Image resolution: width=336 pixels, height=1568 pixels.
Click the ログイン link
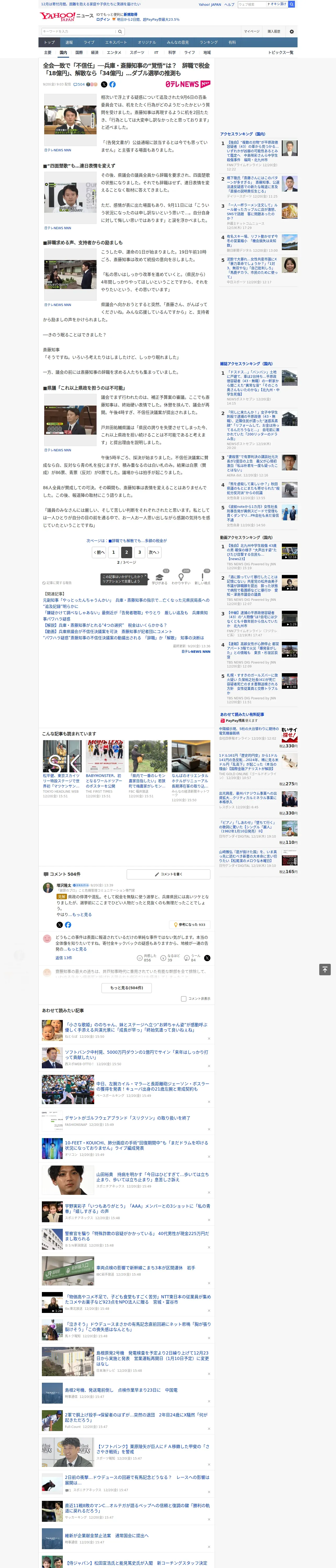click(103, 20)
